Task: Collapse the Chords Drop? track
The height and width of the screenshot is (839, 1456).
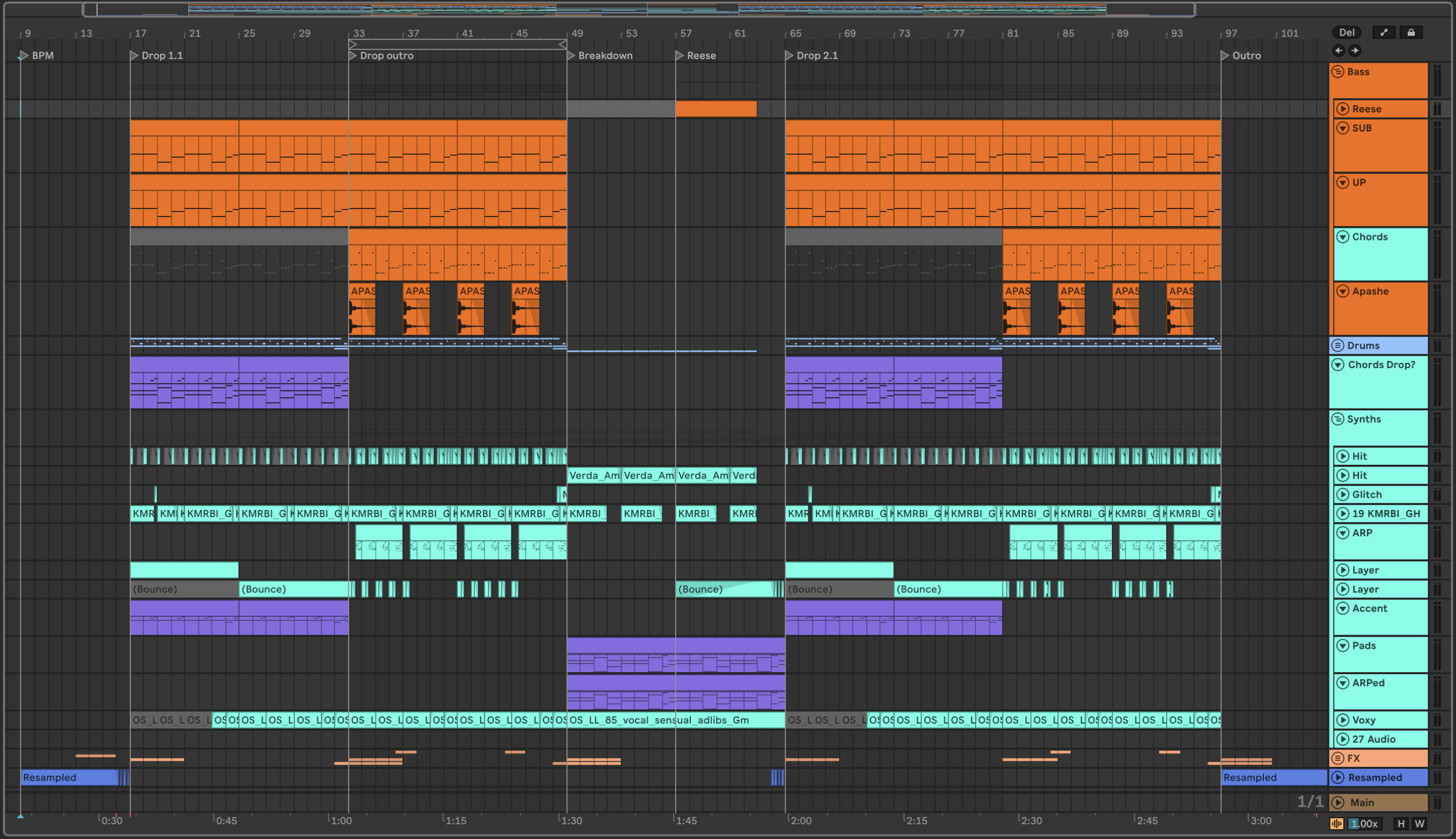Action: pyautogui.click(x=1339, y=365)
